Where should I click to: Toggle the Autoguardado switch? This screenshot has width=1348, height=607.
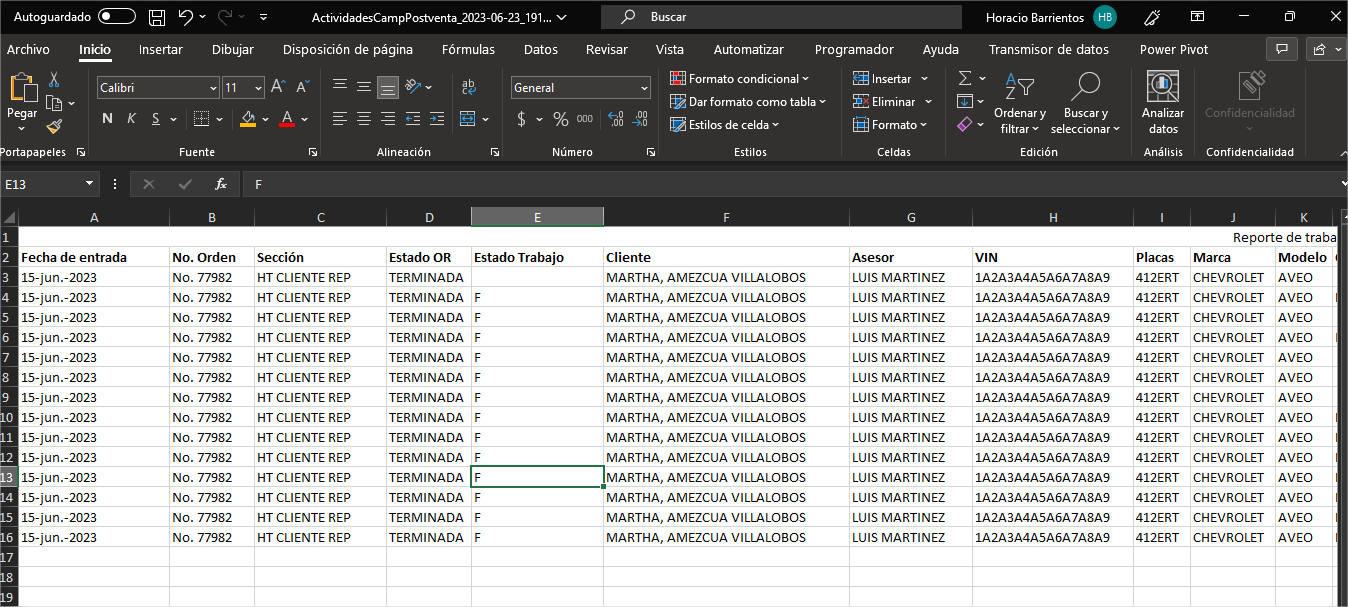(x=117, y=17)
